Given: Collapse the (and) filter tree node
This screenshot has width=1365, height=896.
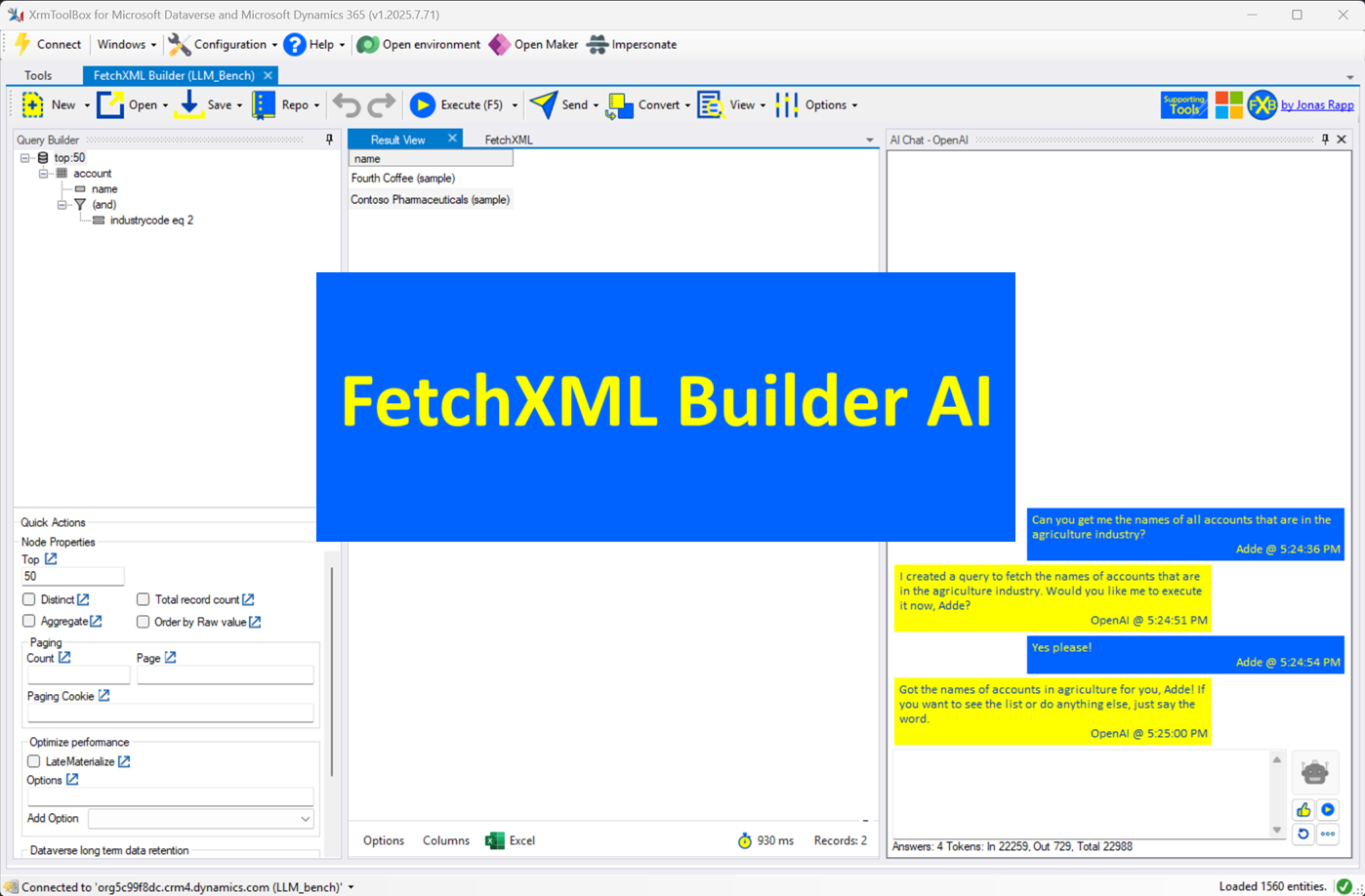Looking at the screenshot, I should coord(62,205).
